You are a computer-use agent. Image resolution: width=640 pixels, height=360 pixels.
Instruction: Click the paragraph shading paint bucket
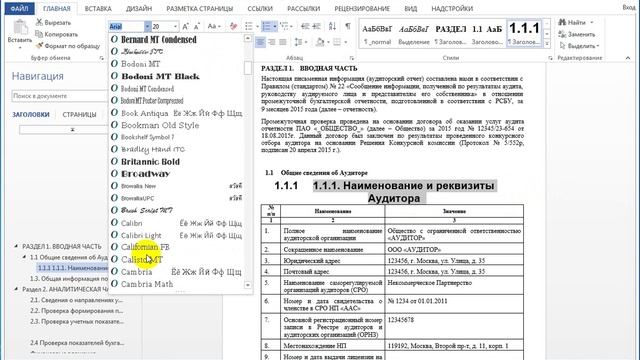point(320,42)
